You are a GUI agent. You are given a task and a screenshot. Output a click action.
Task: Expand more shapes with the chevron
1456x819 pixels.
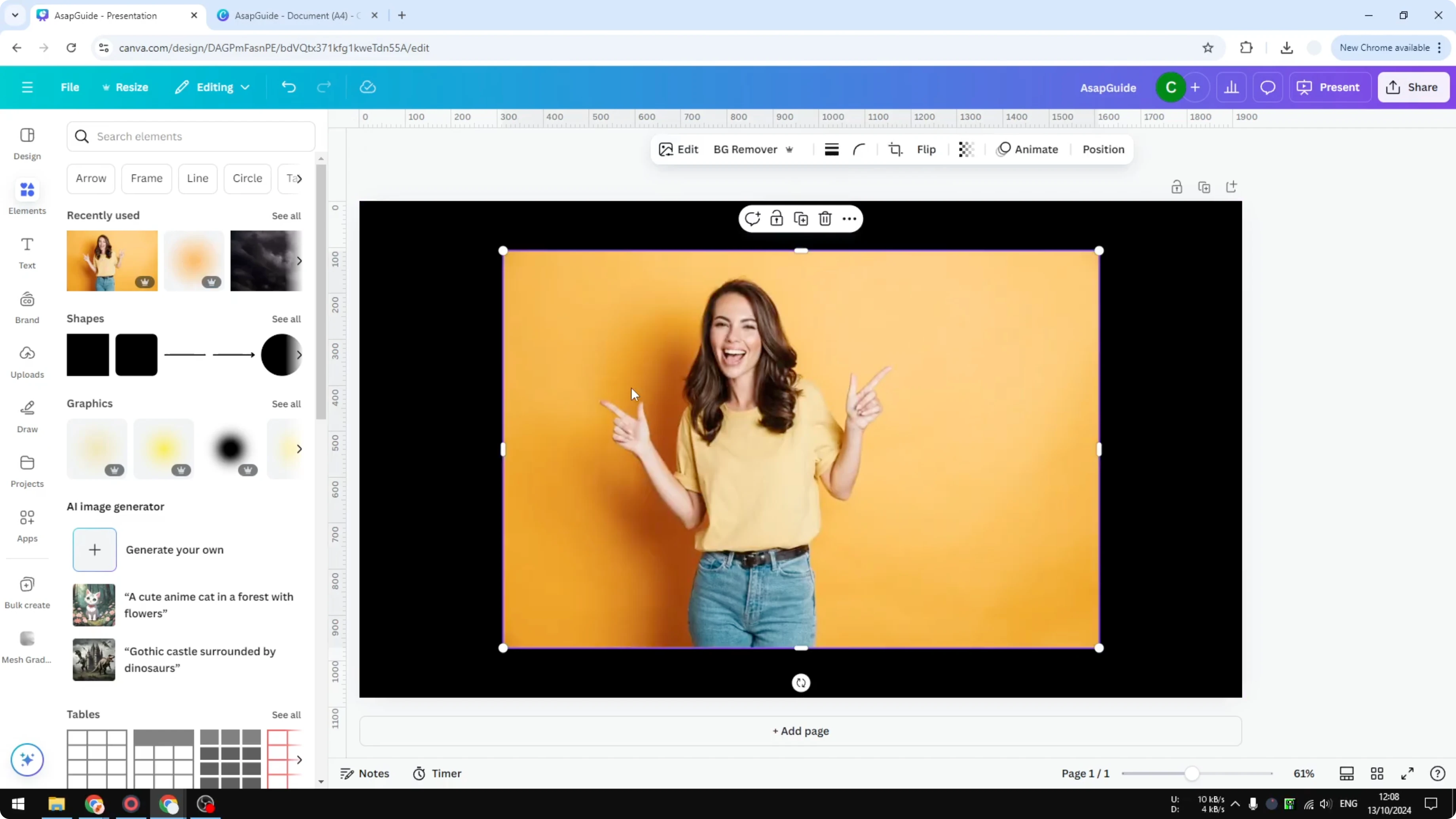coord(300,355)
